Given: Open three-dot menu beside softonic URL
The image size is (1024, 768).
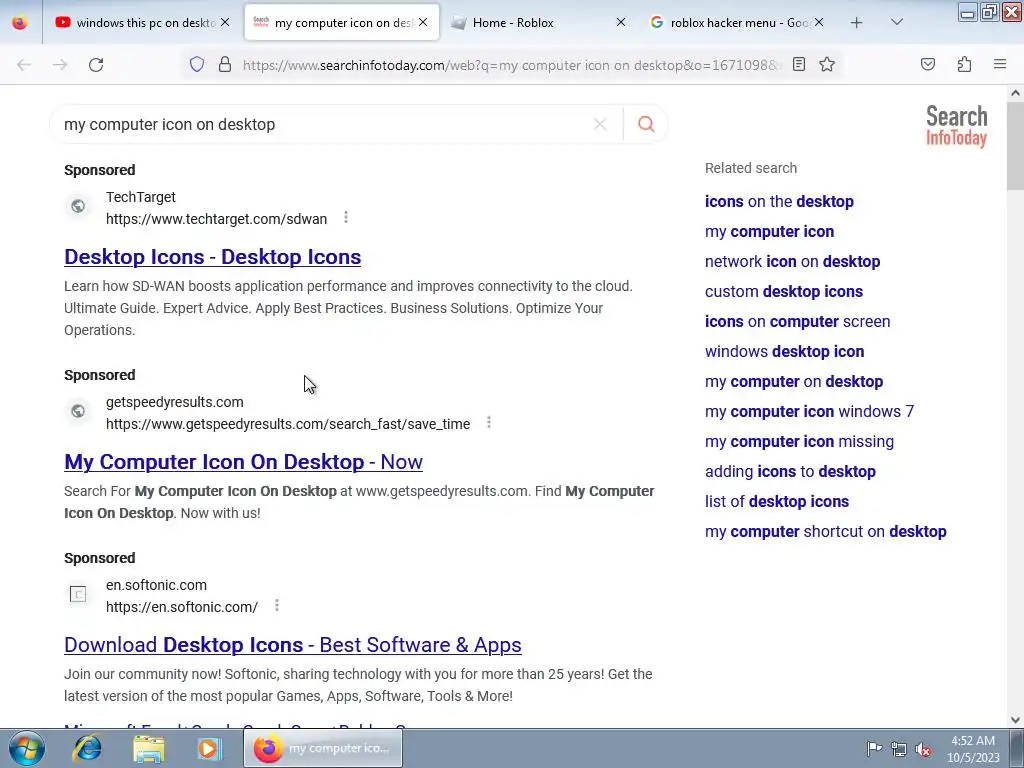Looking at the screenshot, I should pos(277,605).
